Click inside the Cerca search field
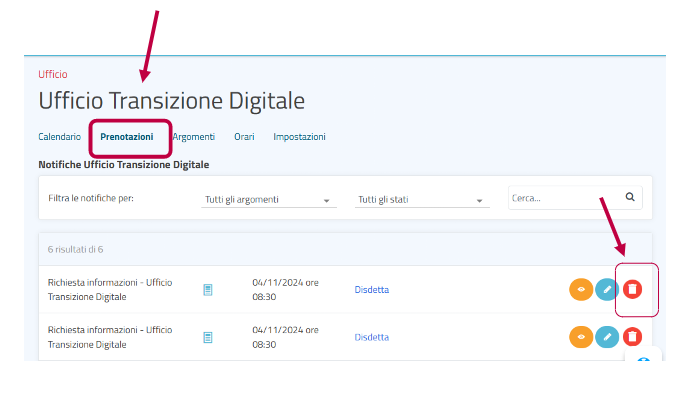The height and width of the screenshot is (418, 699). (x=562, y=198)
